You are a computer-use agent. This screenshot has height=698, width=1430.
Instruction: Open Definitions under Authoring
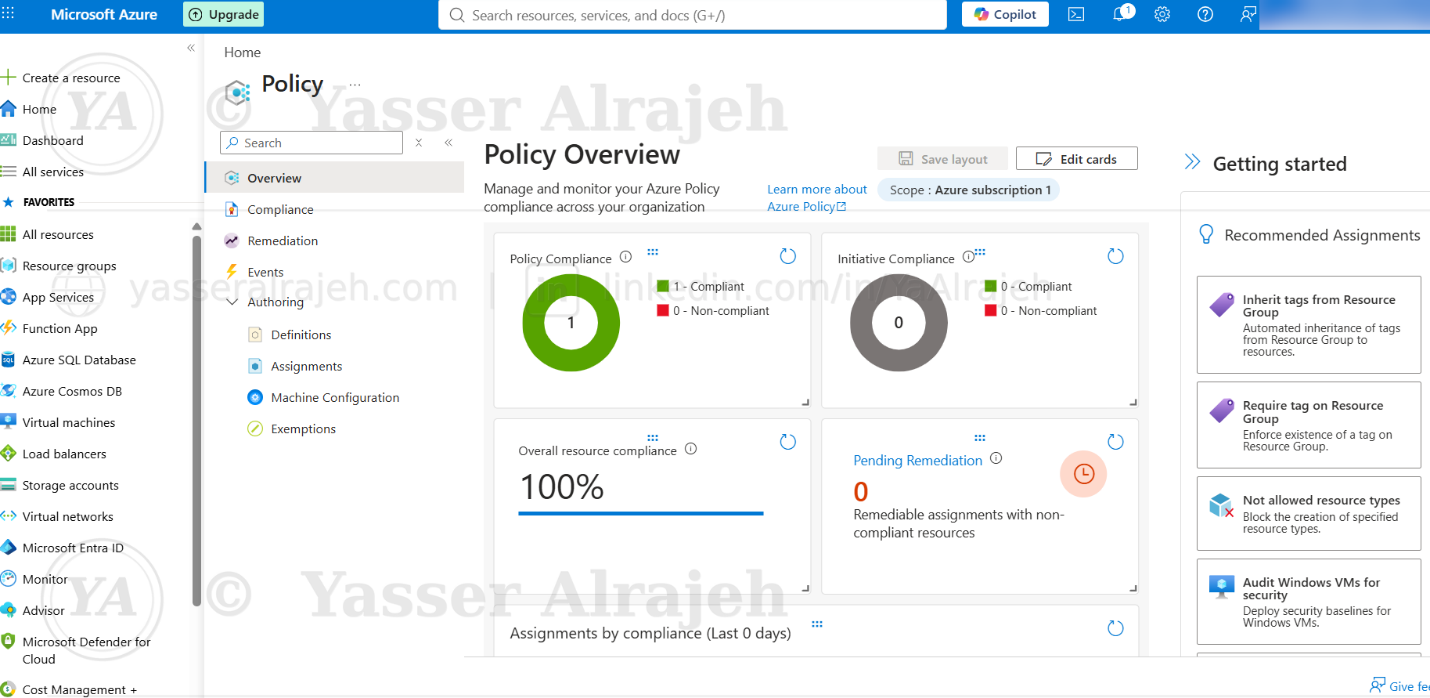(300, 335)
